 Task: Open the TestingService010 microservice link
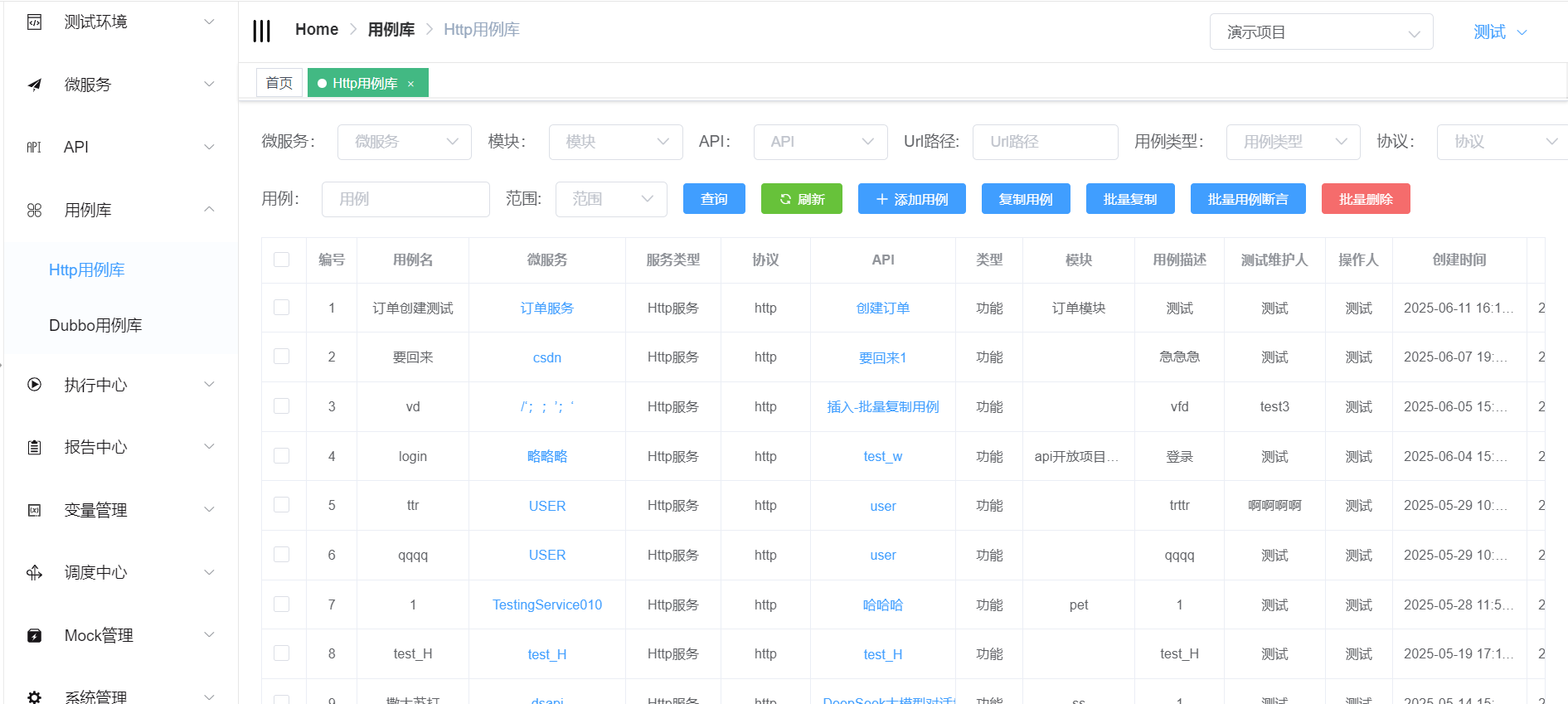(x=547, y=604)
